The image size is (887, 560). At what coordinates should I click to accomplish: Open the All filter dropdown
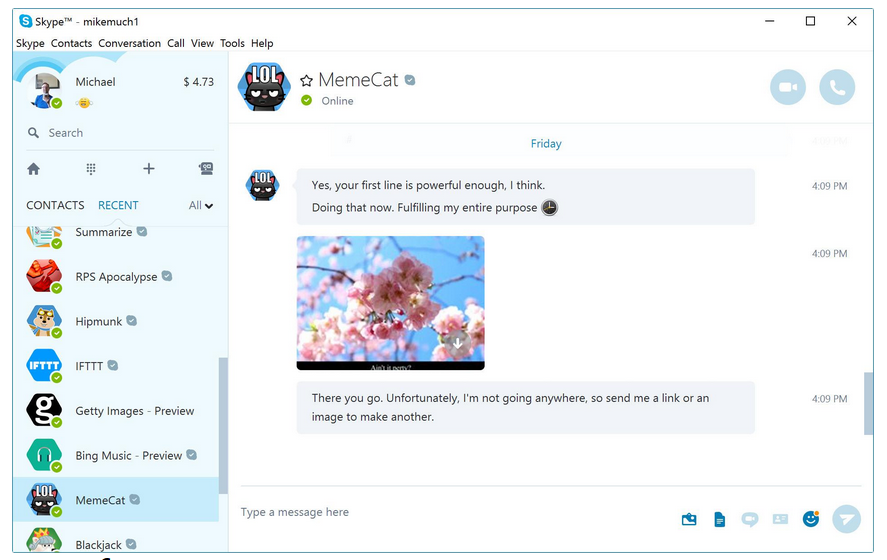(x=201, y=205)
